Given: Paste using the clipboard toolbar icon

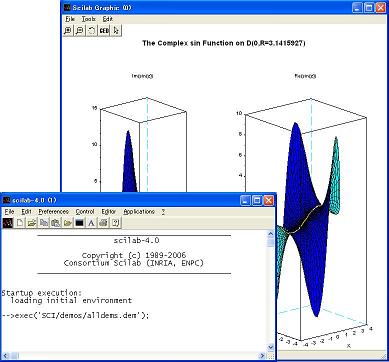Looking at the screenshot, I should tap(56, 223).
